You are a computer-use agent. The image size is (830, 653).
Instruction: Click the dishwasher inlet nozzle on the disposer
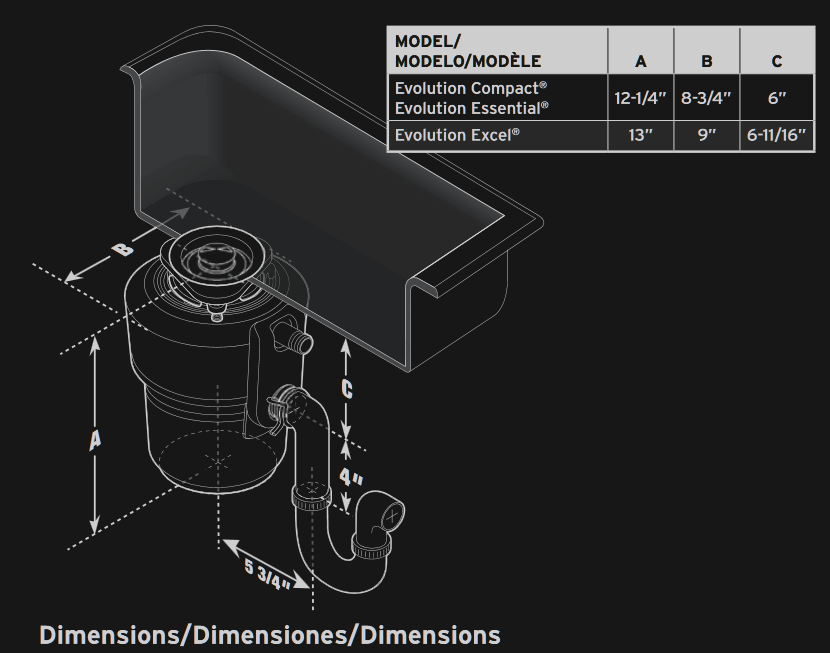coord(292,335)
